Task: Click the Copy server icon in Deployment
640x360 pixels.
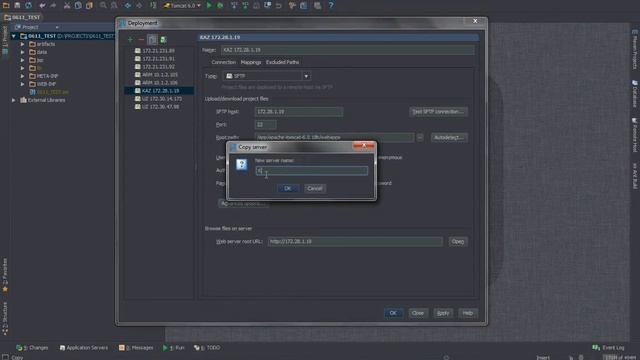Action: point(152,40)
